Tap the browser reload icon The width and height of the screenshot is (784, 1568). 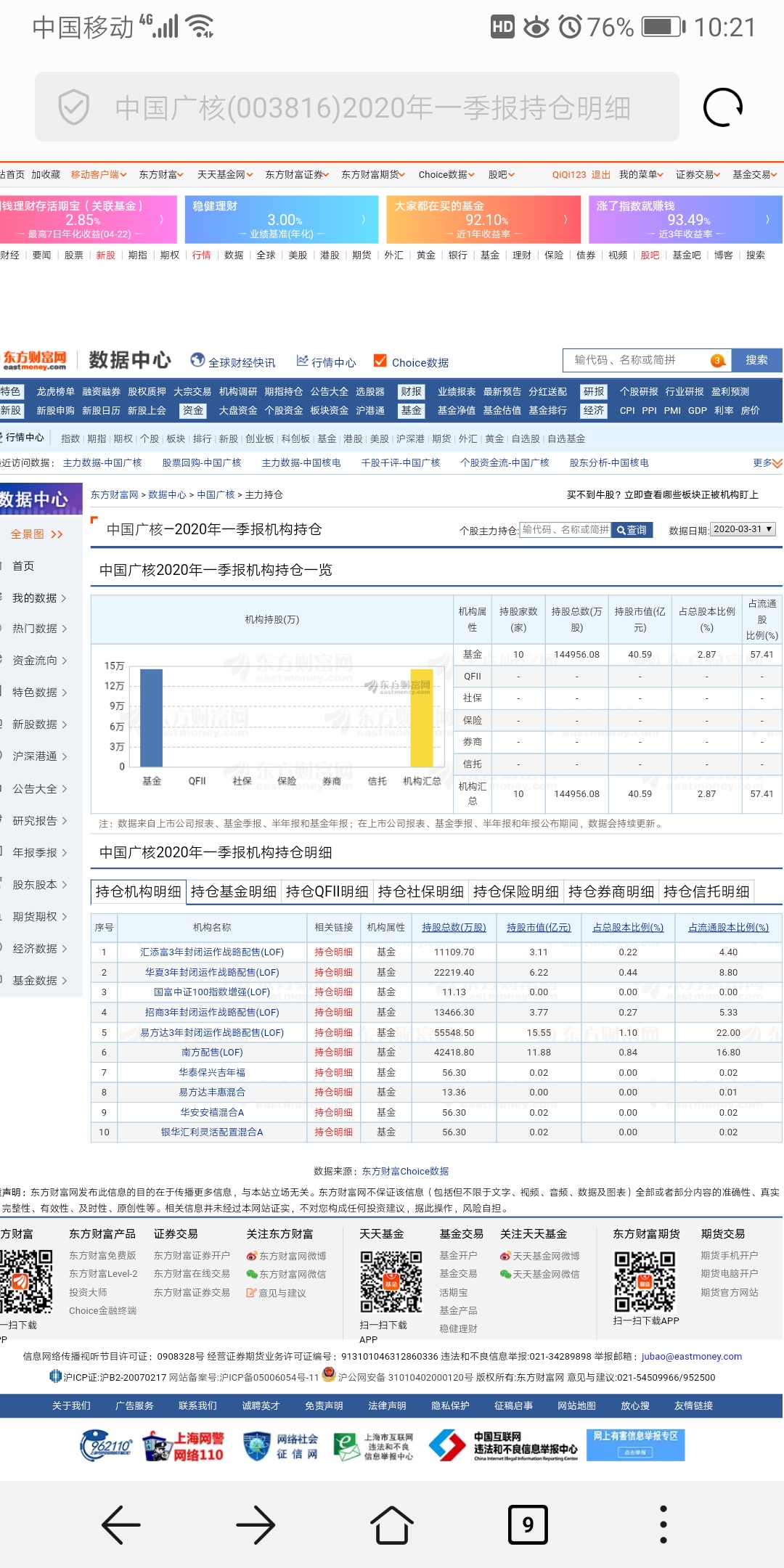pos(722,107)
